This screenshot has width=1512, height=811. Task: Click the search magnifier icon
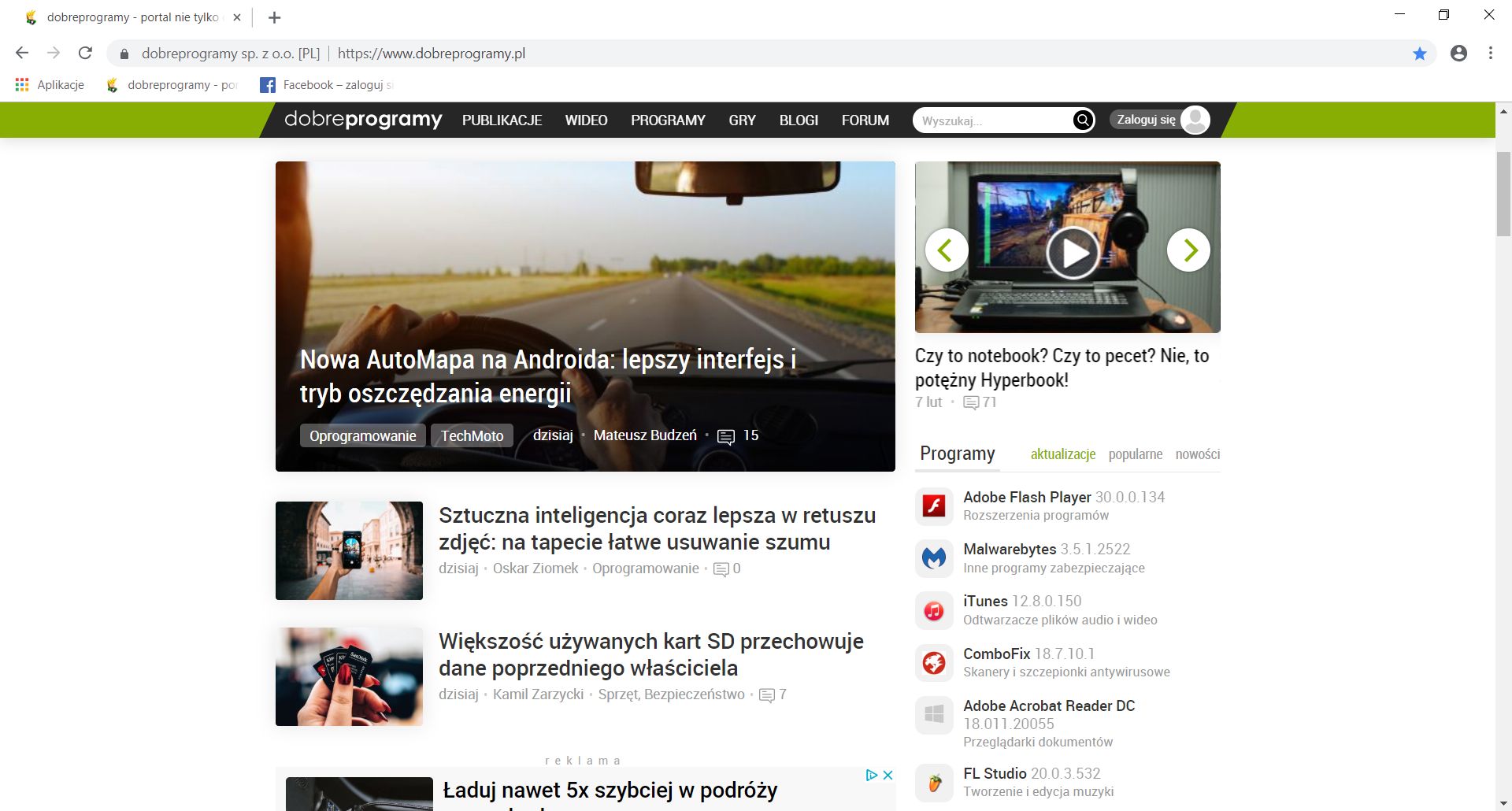coord(1083,120)
